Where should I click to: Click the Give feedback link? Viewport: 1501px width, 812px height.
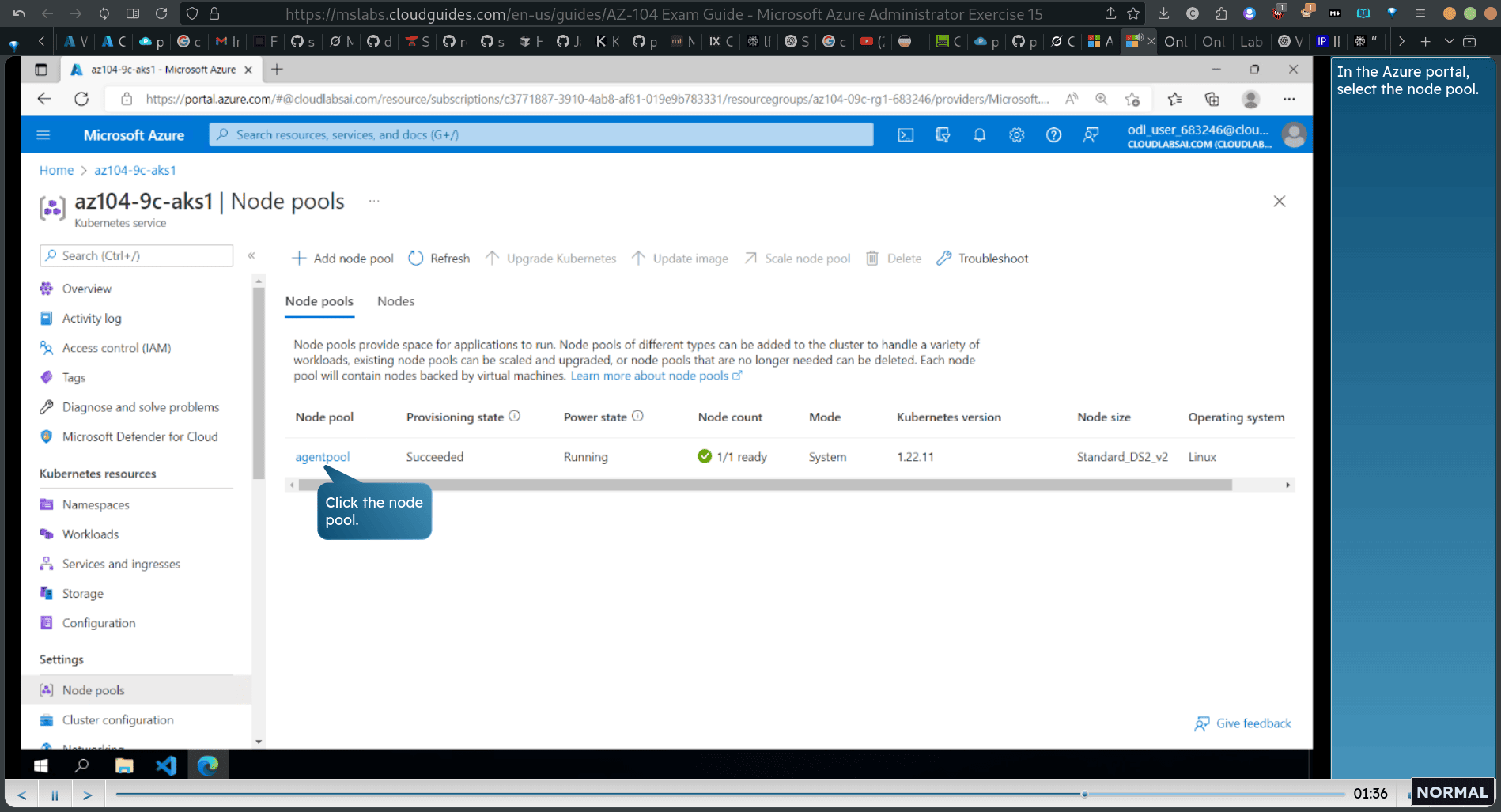coord(1242,723)
